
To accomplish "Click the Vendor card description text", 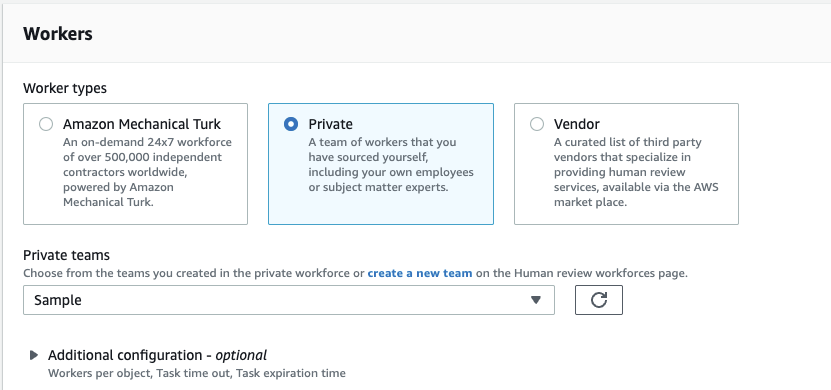I will point(636,172).
